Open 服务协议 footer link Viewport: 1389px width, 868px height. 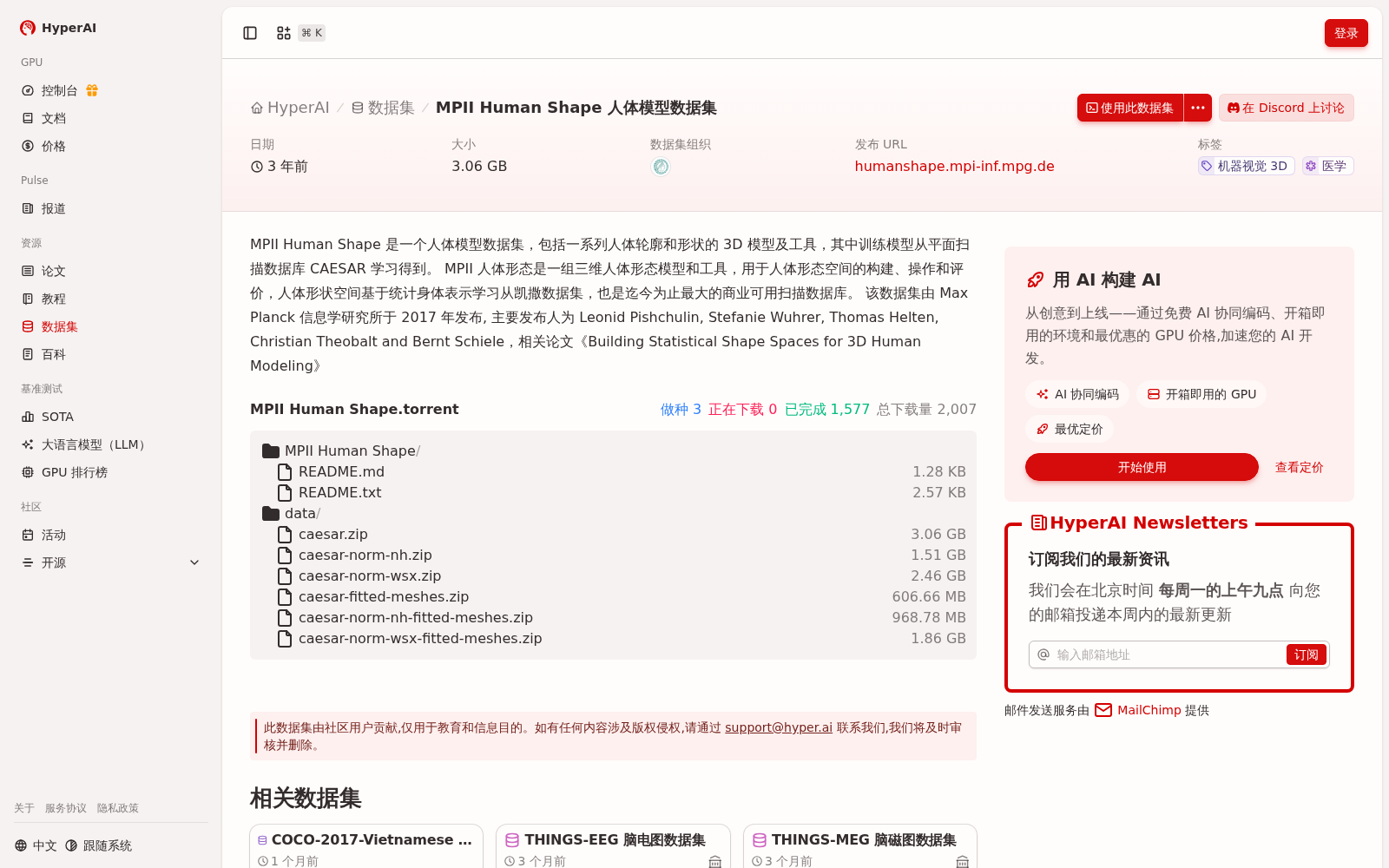point(66,808)
